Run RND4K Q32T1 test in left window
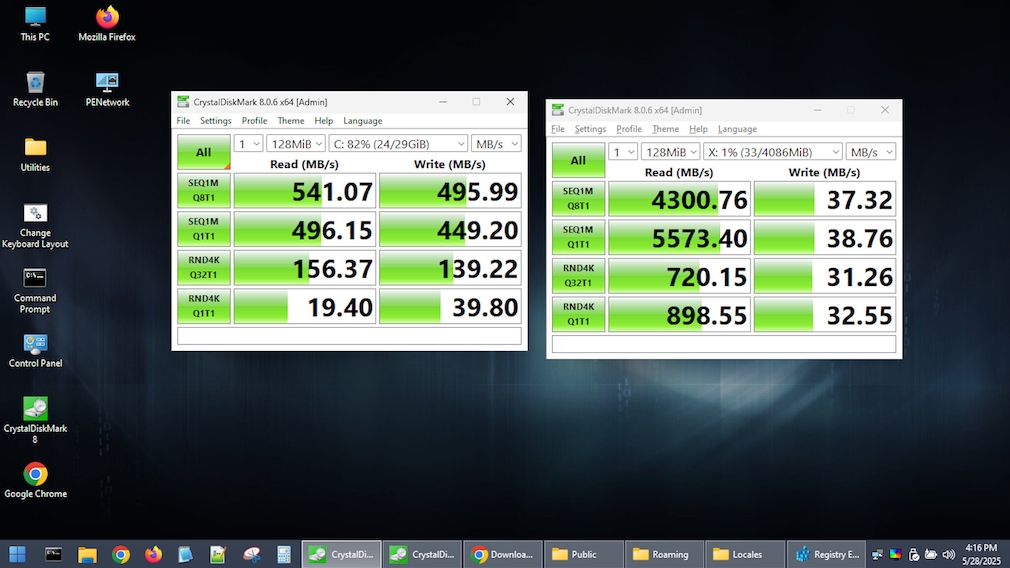The height and width of the screenshot is (568, 1010). 204,268
